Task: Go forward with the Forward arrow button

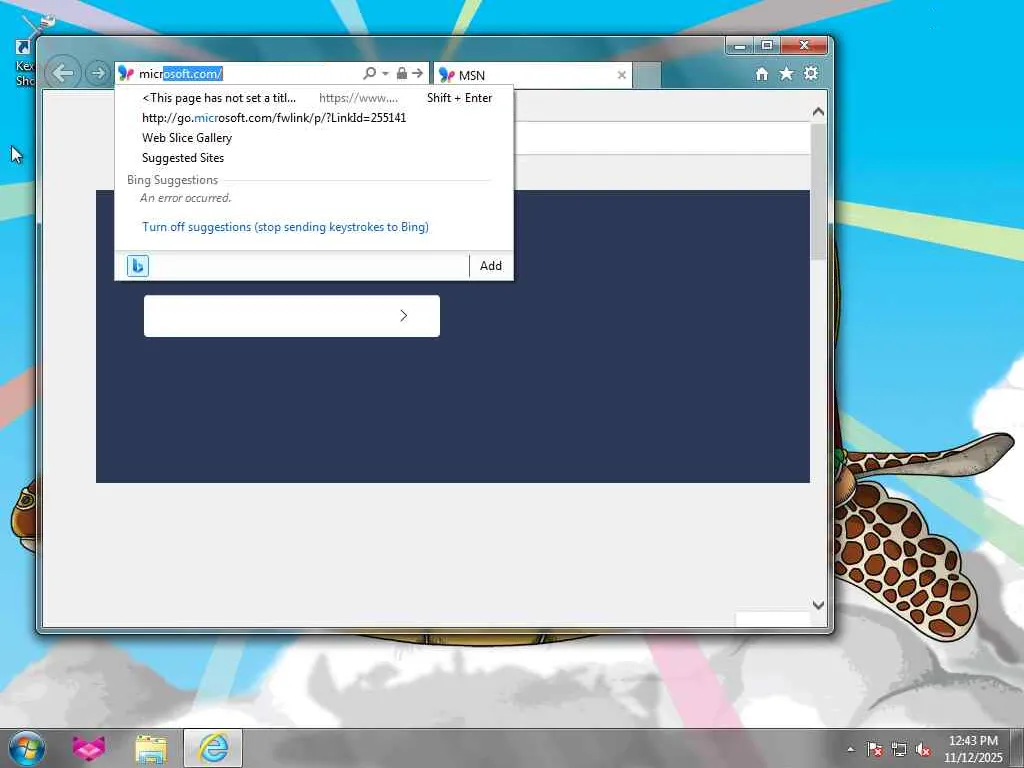Action: point(98,72)
